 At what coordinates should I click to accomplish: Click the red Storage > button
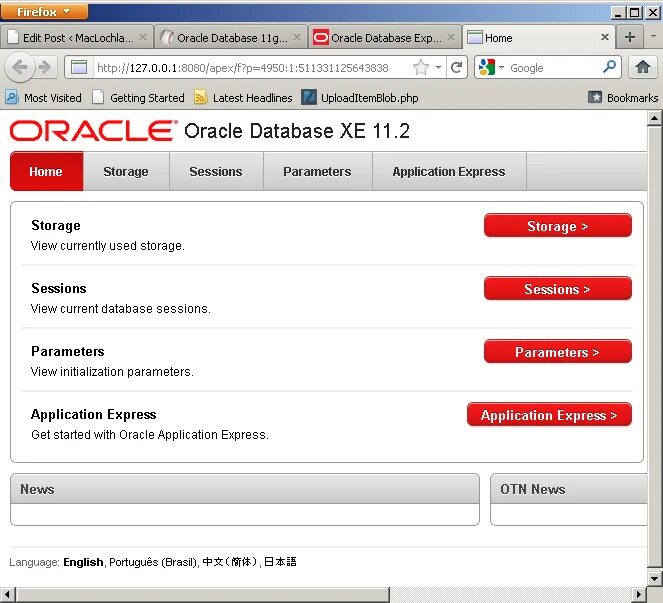[x=558, y=226]
